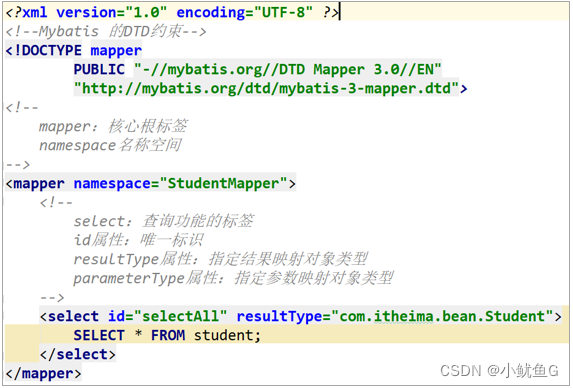Click the closing </select> tag

coord(77,354)
